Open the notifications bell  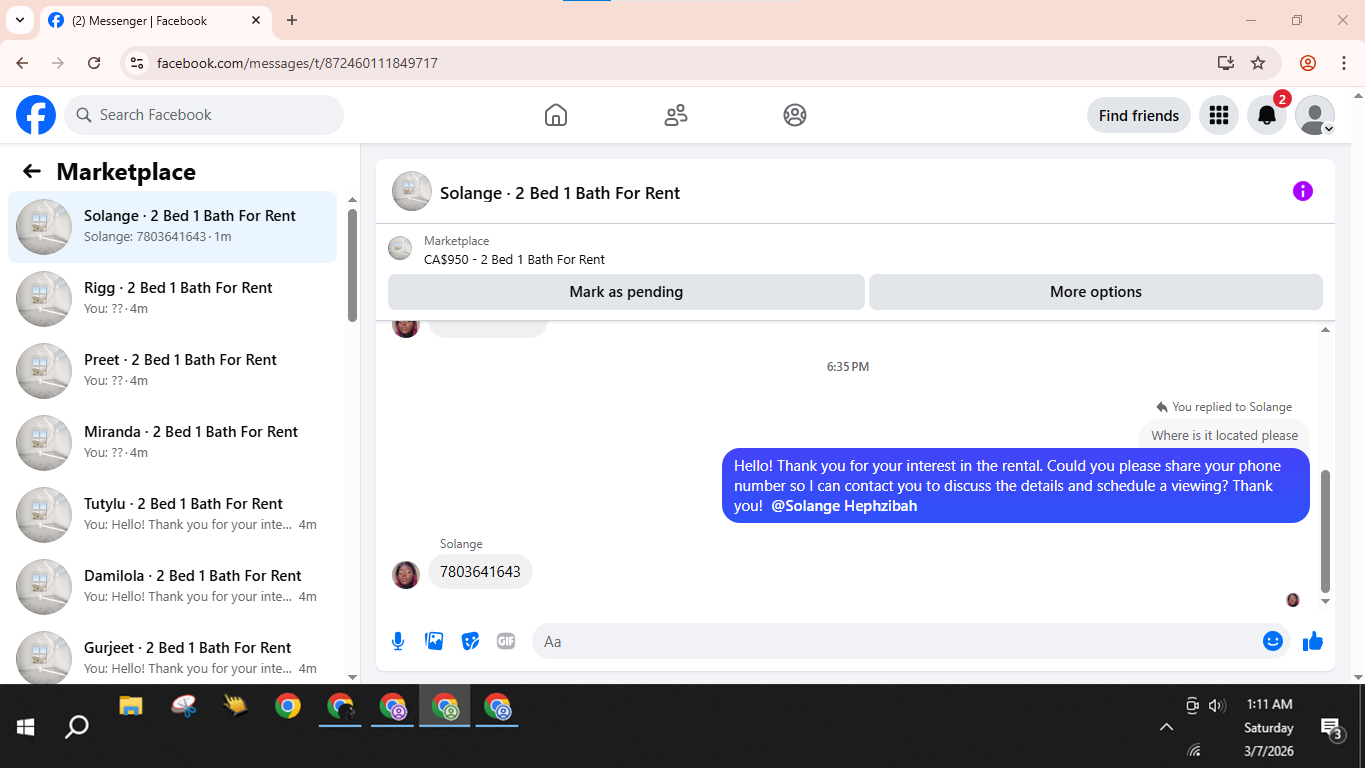point(1266,115)
